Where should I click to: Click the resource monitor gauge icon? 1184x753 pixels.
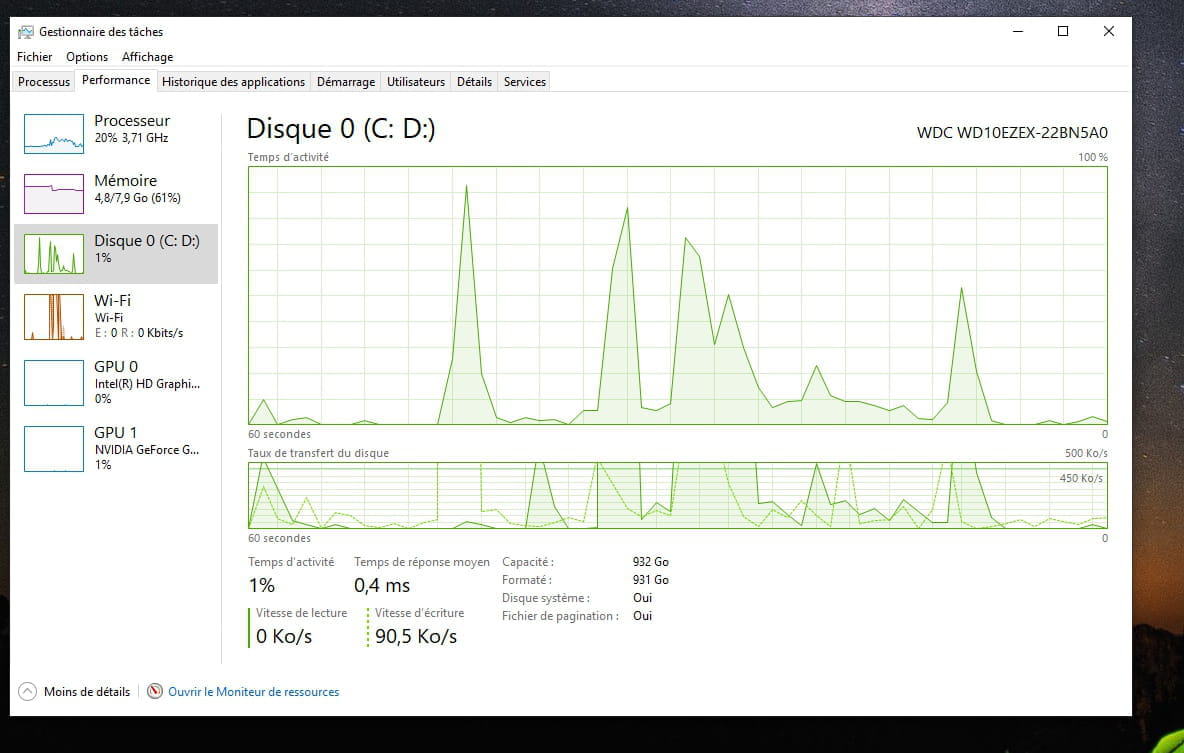pyautogui.click(x=155, y=691)
